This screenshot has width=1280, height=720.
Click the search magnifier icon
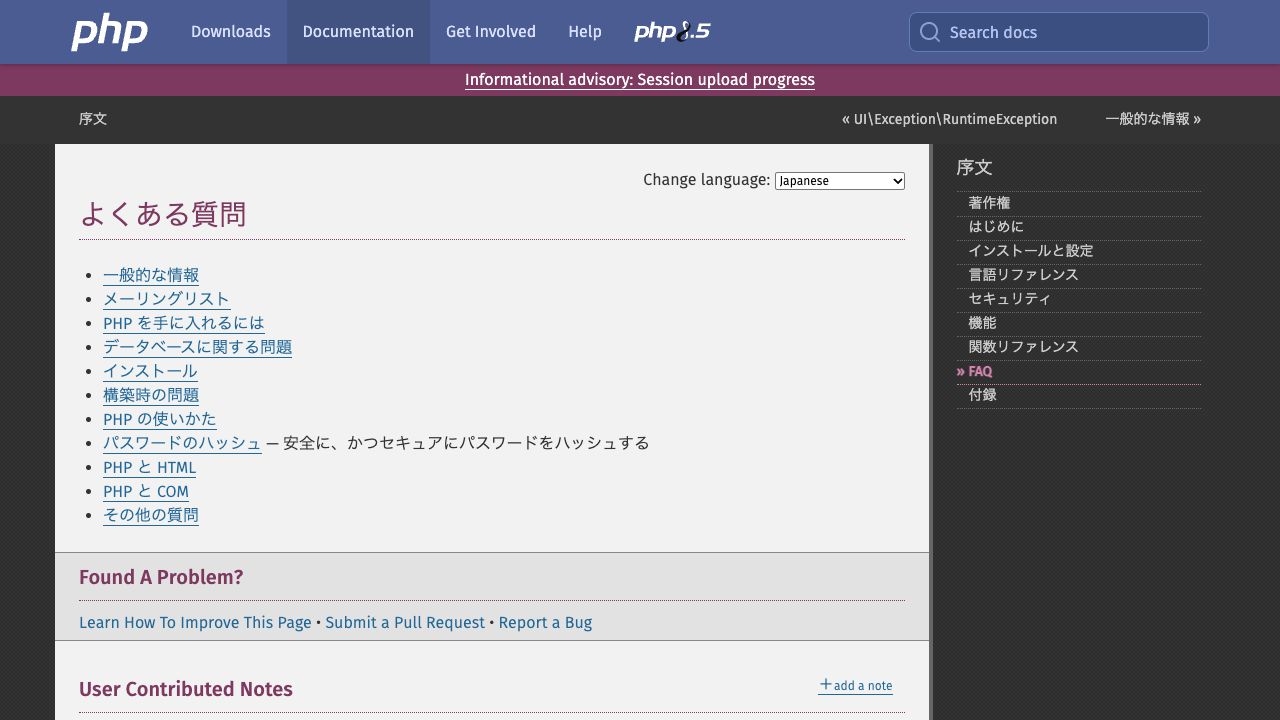tap(930, 32)
